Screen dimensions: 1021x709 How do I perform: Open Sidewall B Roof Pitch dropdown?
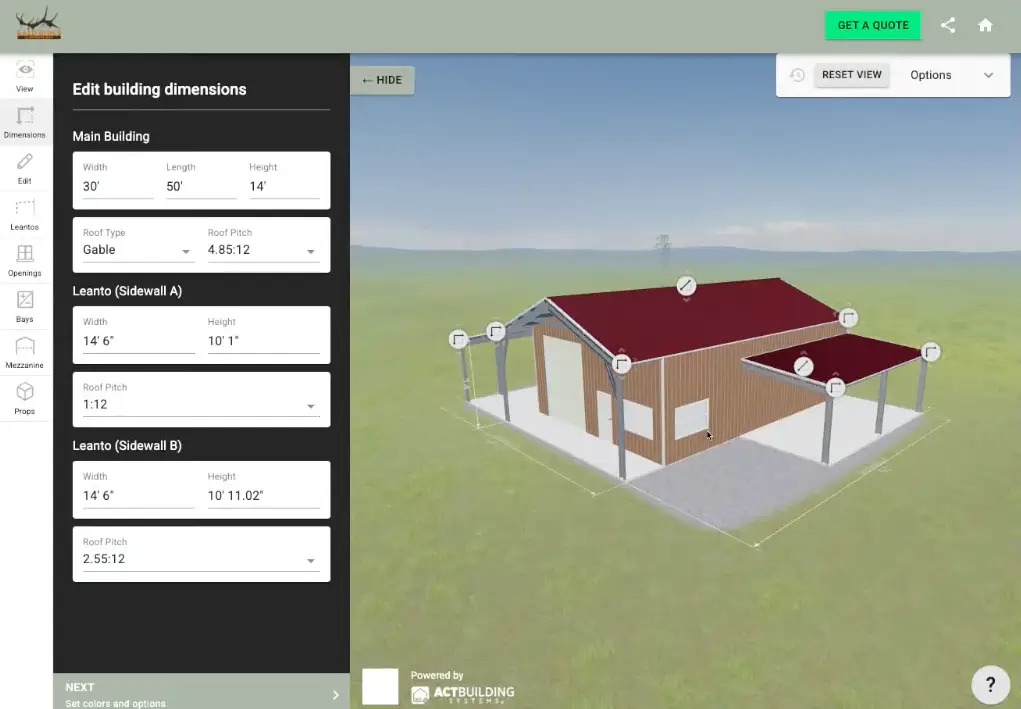[x=200, y=558]
